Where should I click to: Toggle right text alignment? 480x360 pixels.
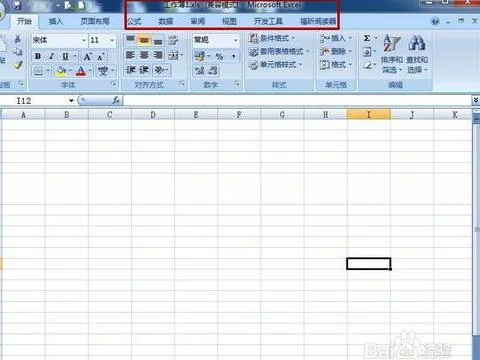coord(158,55)
